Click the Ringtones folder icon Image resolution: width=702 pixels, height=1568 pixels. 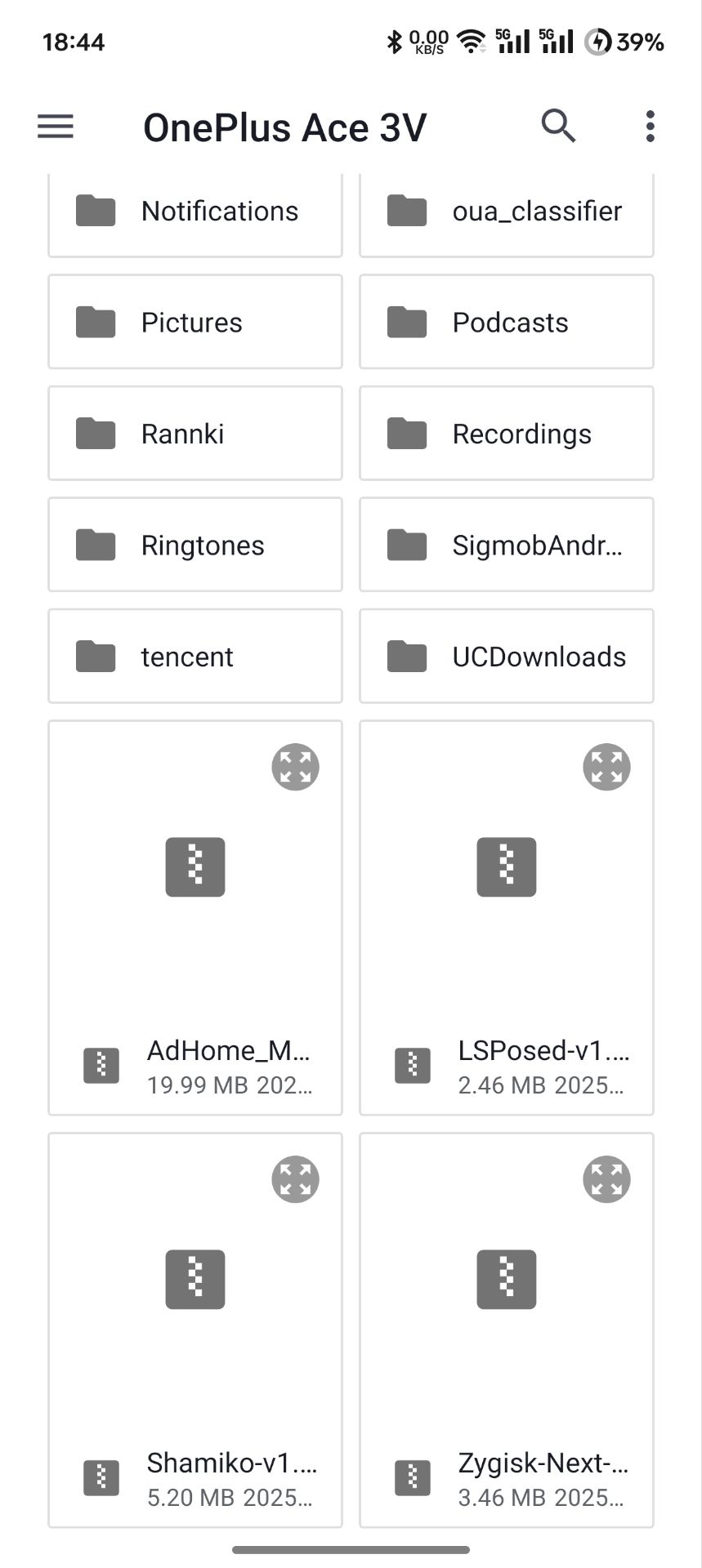tap(96, 545)
